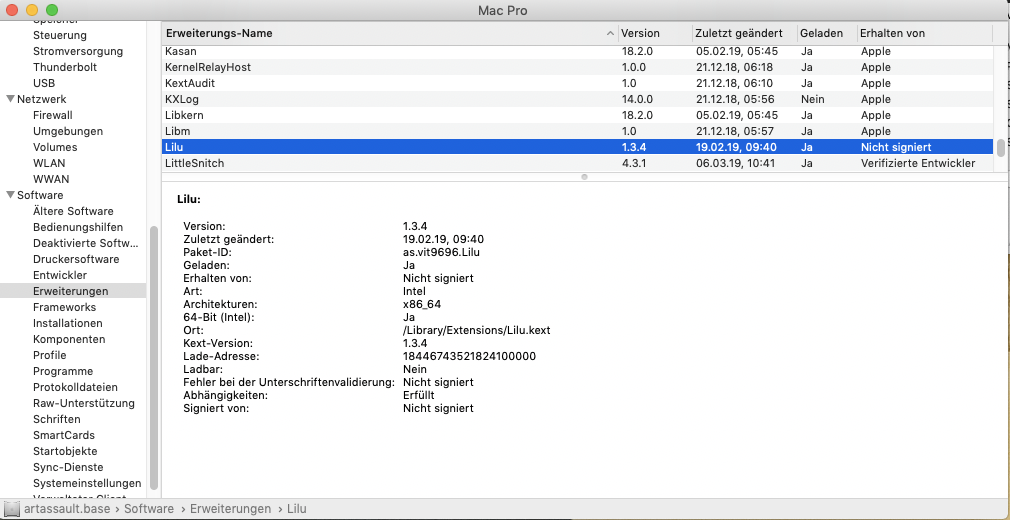The height and width of the screenshot is (520, 1010).
Task: Collapse the Netzwerk section triangle
Action: pos(10,99)
